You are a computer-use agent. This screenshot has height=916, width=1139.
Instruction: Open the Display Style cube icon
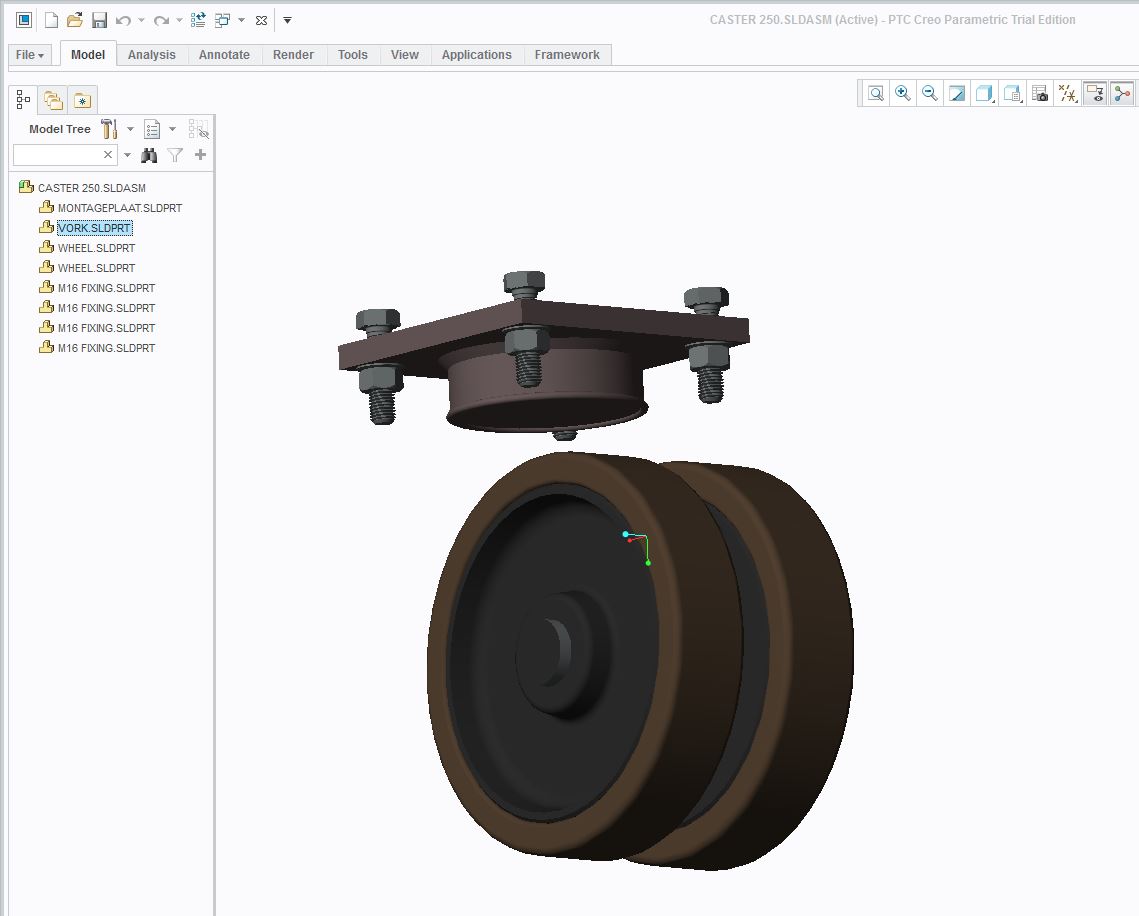[984, 93]
